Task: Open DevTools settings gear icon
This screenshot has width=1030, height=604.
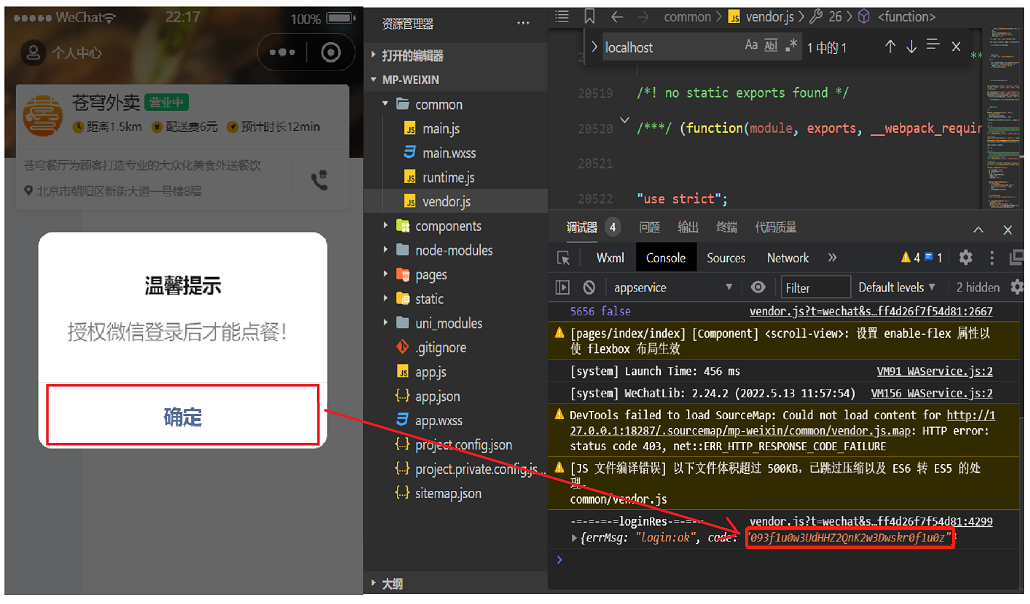Action: 965,258
